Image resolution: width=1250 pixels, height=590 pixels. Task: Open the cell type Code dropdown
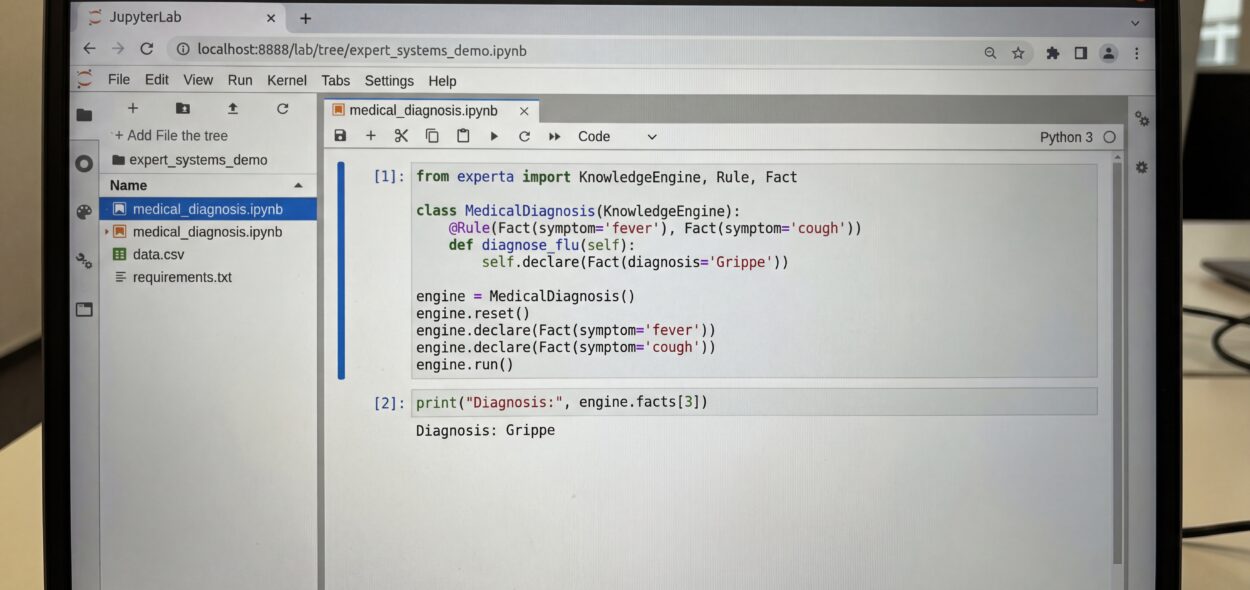[x=617, y=137]
